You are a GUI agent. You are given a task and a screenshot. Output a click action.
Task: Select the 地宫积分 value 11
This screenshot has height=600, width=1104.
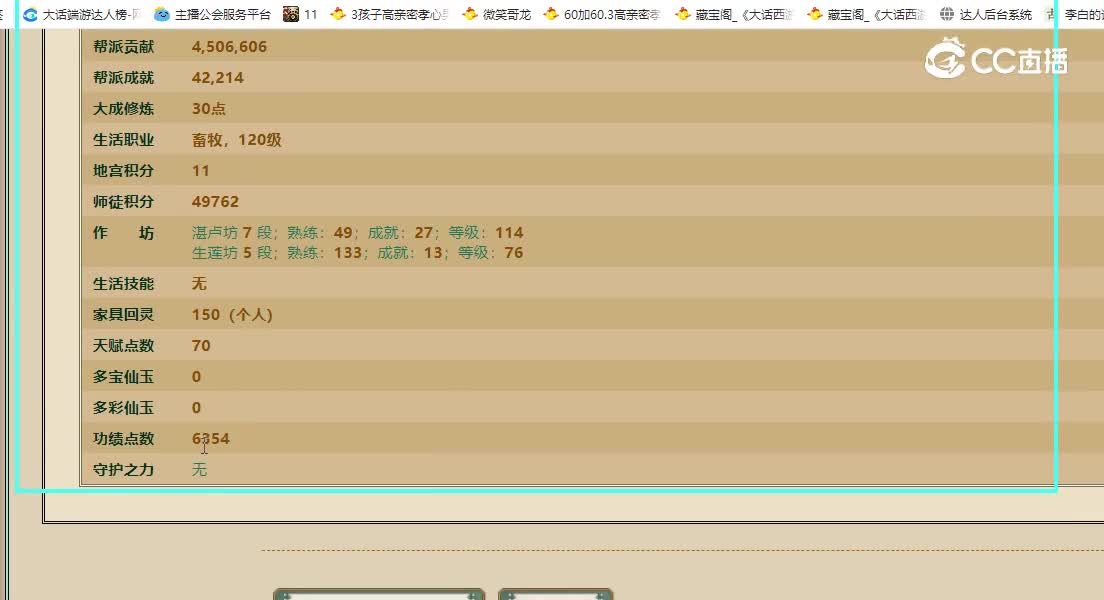[201, 170]
